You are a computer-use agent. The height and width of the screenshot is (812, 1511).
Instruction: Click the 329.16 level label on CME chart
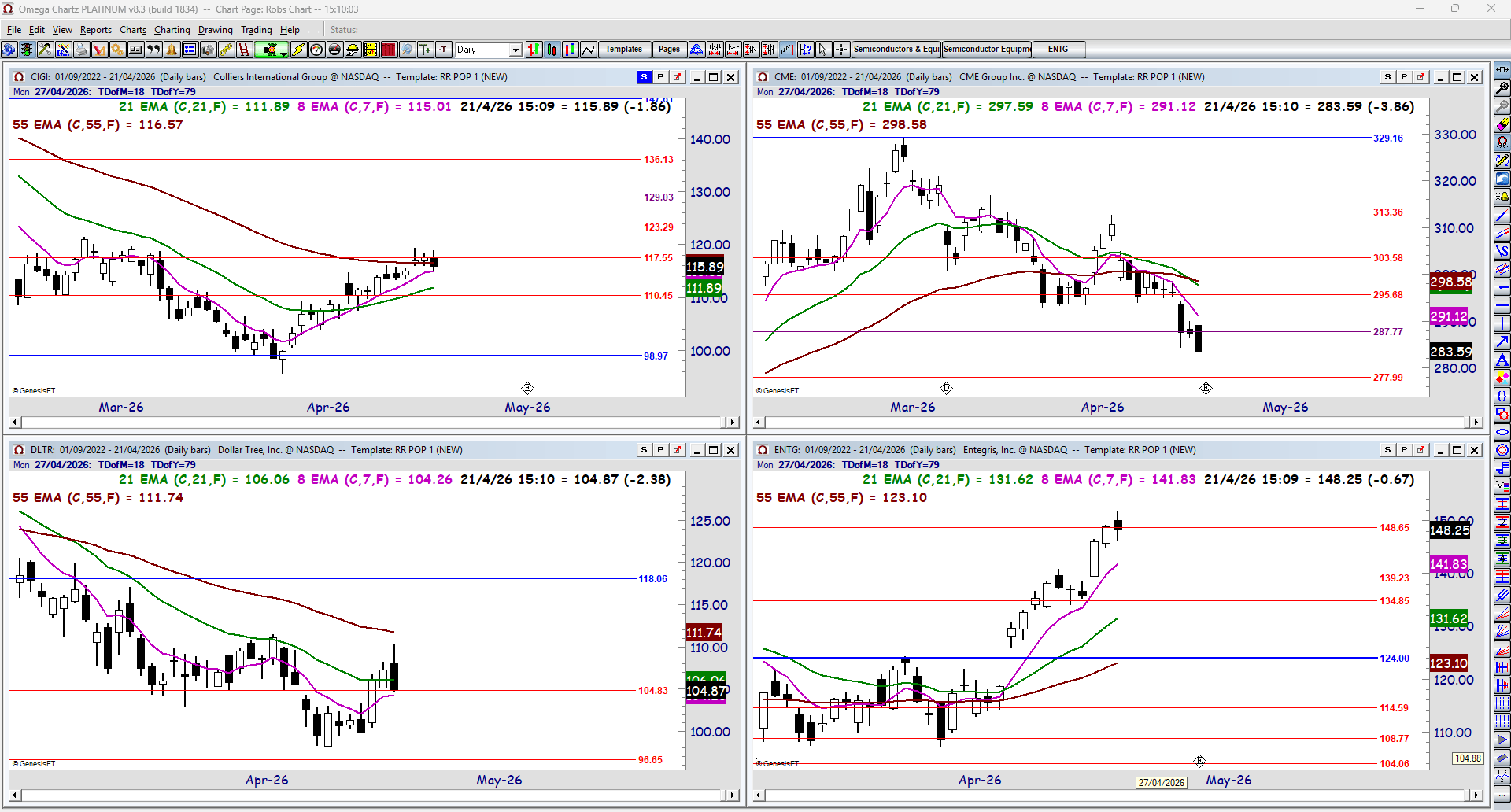click(1388, 138)
